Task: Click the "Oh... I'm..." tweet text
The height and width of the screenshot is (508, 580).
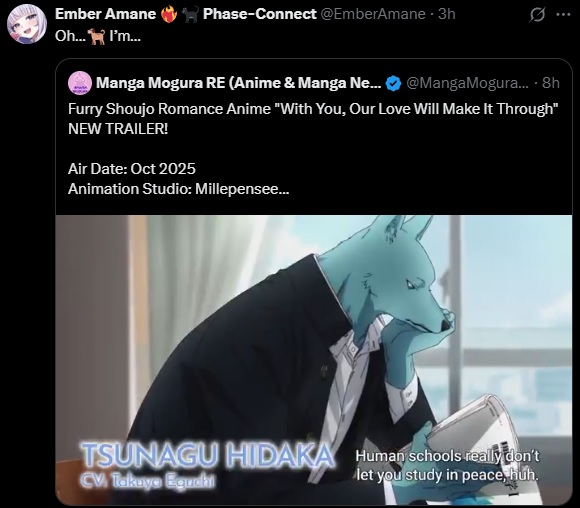Action: (x=98, y=36)
